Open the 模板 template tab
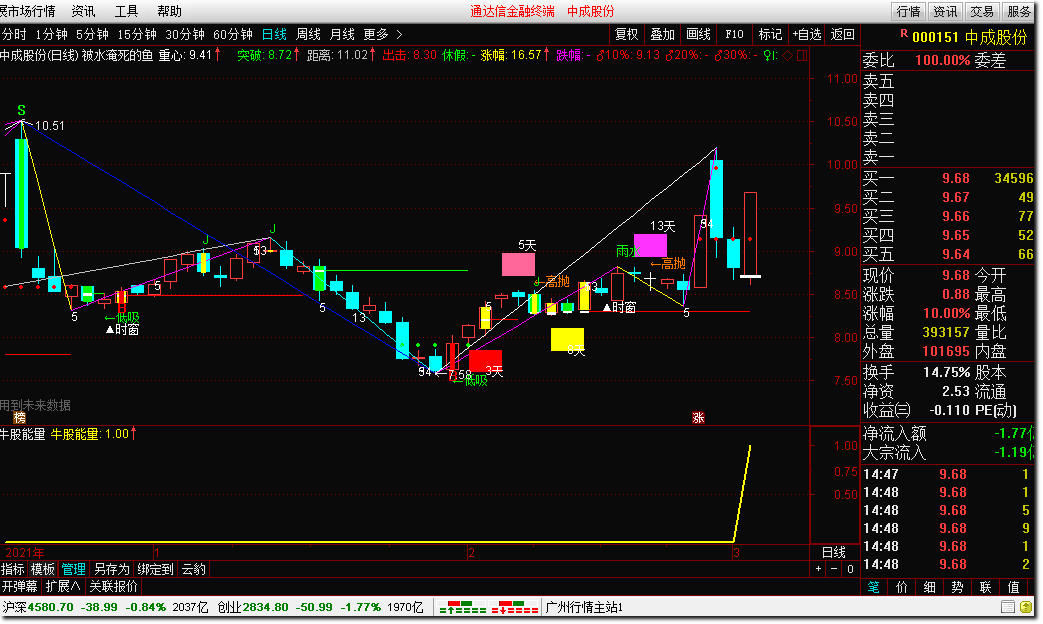Image resolution: width=1043 pixels, height=624 pixels. coord(43,569)
